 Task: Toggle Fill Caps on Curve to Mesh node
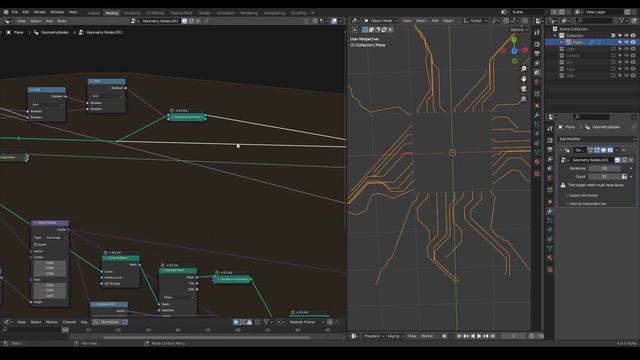107,283
